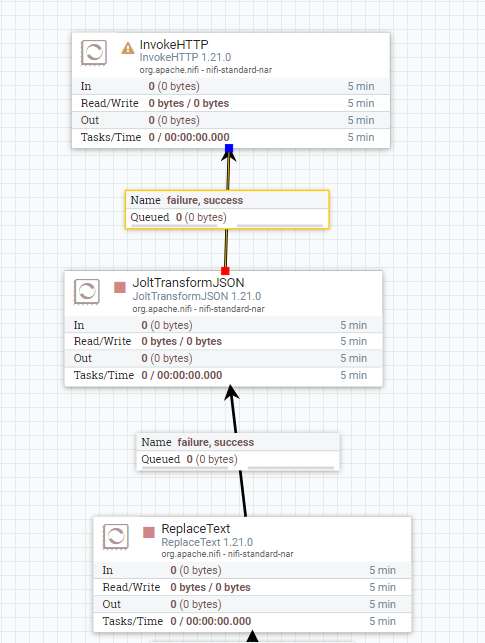Click the ReplaceText 1.21.0 type label

207,542
